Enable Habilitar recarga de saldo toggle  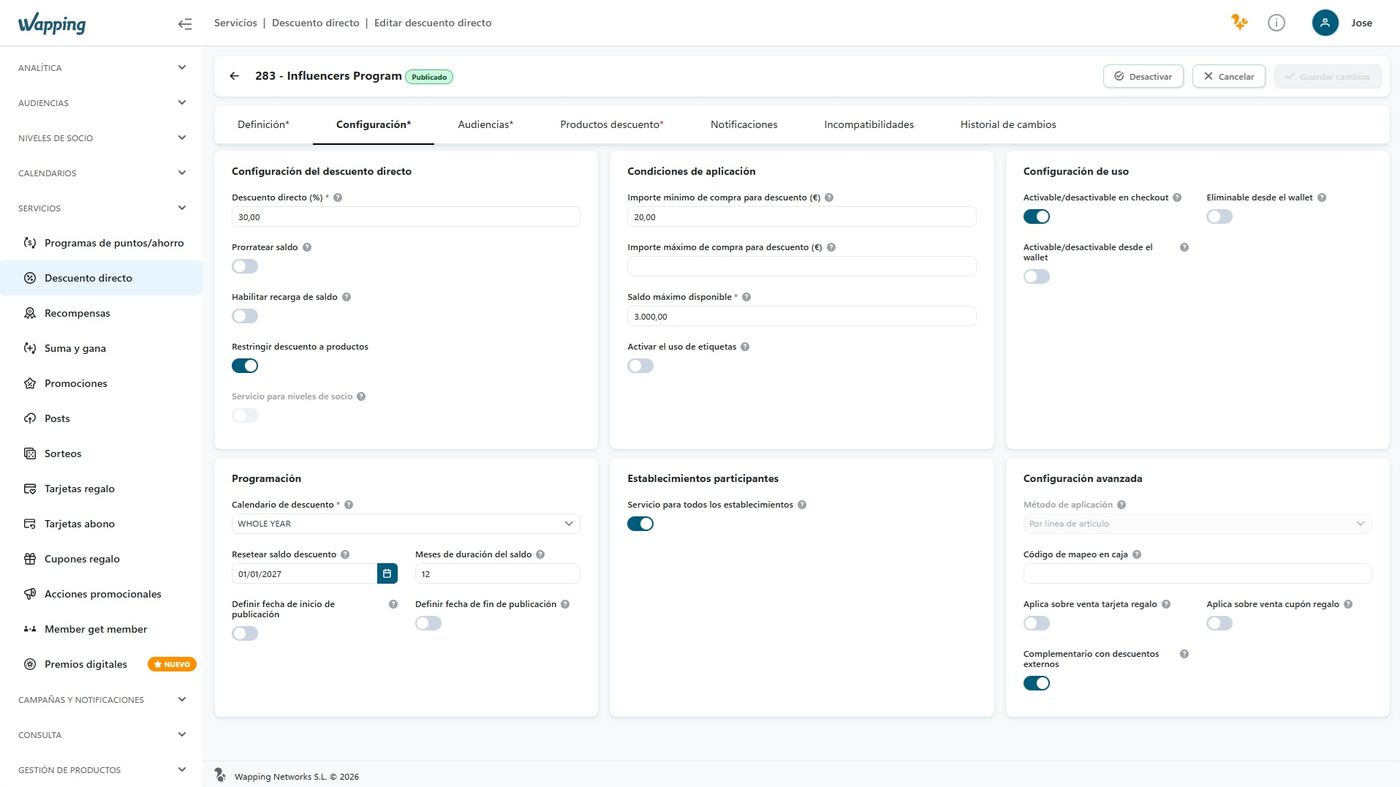point(245,316)
